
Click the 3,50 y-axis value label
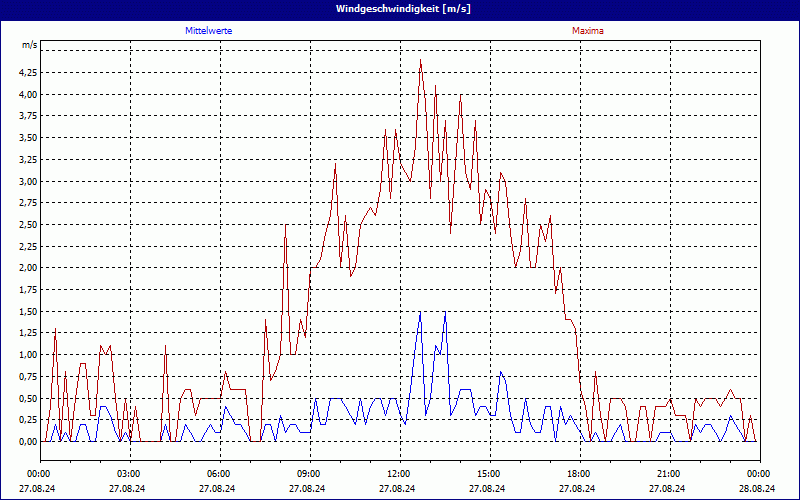[x=27, y=138]
